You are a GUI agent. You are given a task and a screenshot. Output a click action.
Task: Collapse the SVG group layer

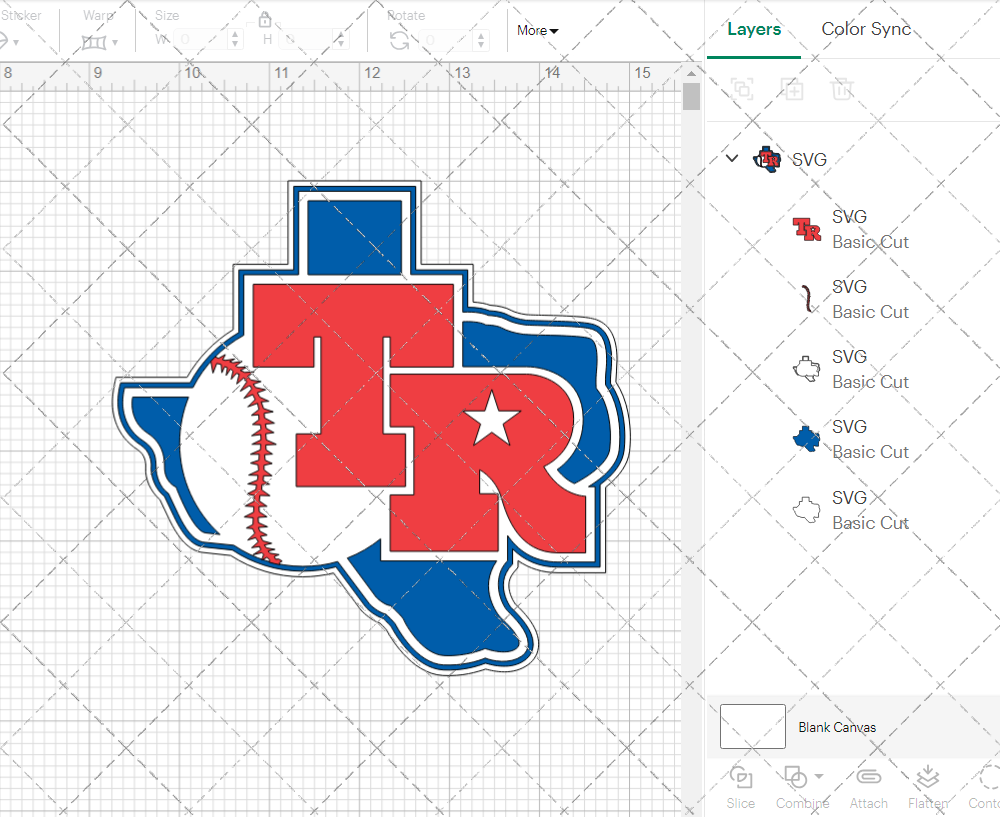pos(732,158)
